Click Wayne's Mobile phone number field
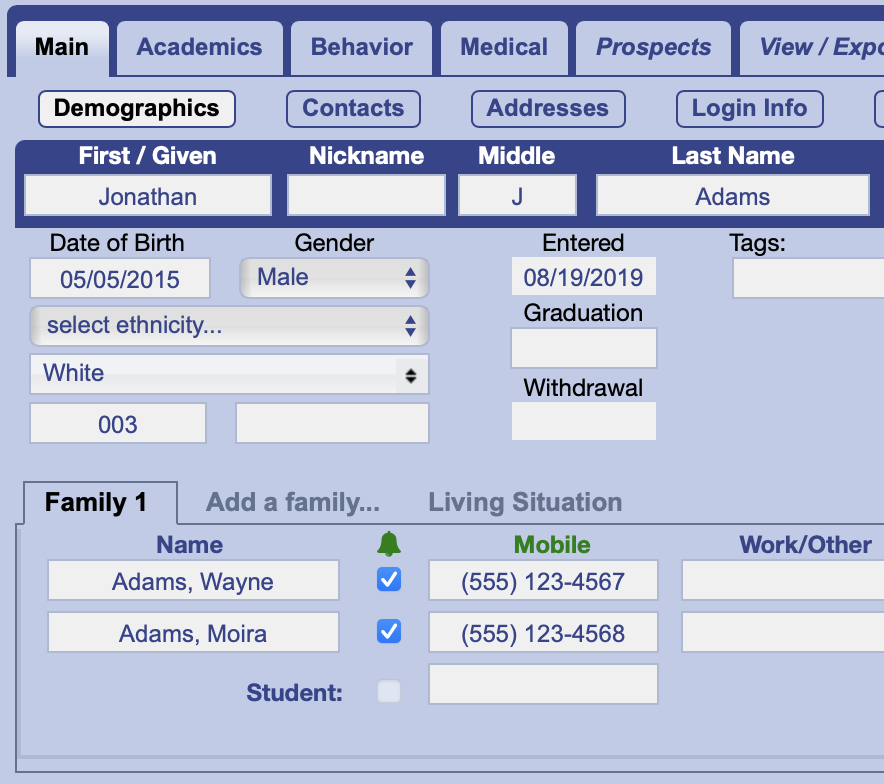The height and width of the screenshot is (784, 884). coord(543,581)
